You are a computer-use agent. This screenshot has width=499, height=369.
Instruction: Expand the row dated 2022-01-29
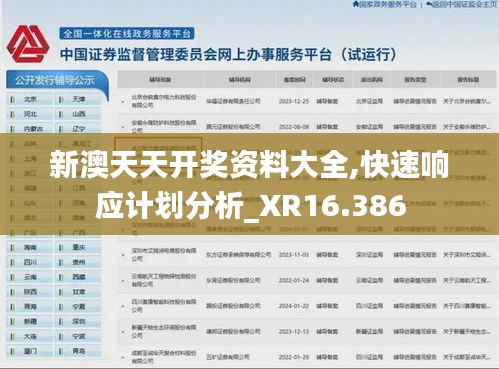123,357
